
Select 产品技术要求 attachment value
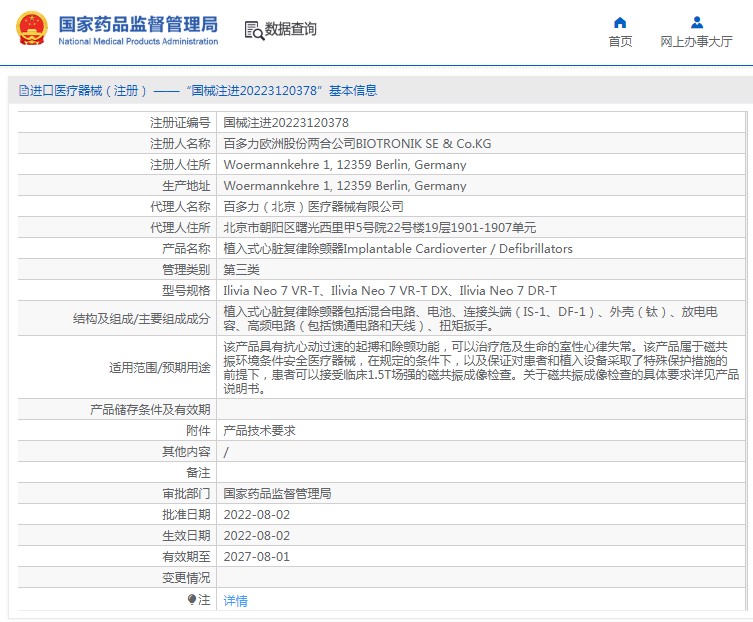259,431
